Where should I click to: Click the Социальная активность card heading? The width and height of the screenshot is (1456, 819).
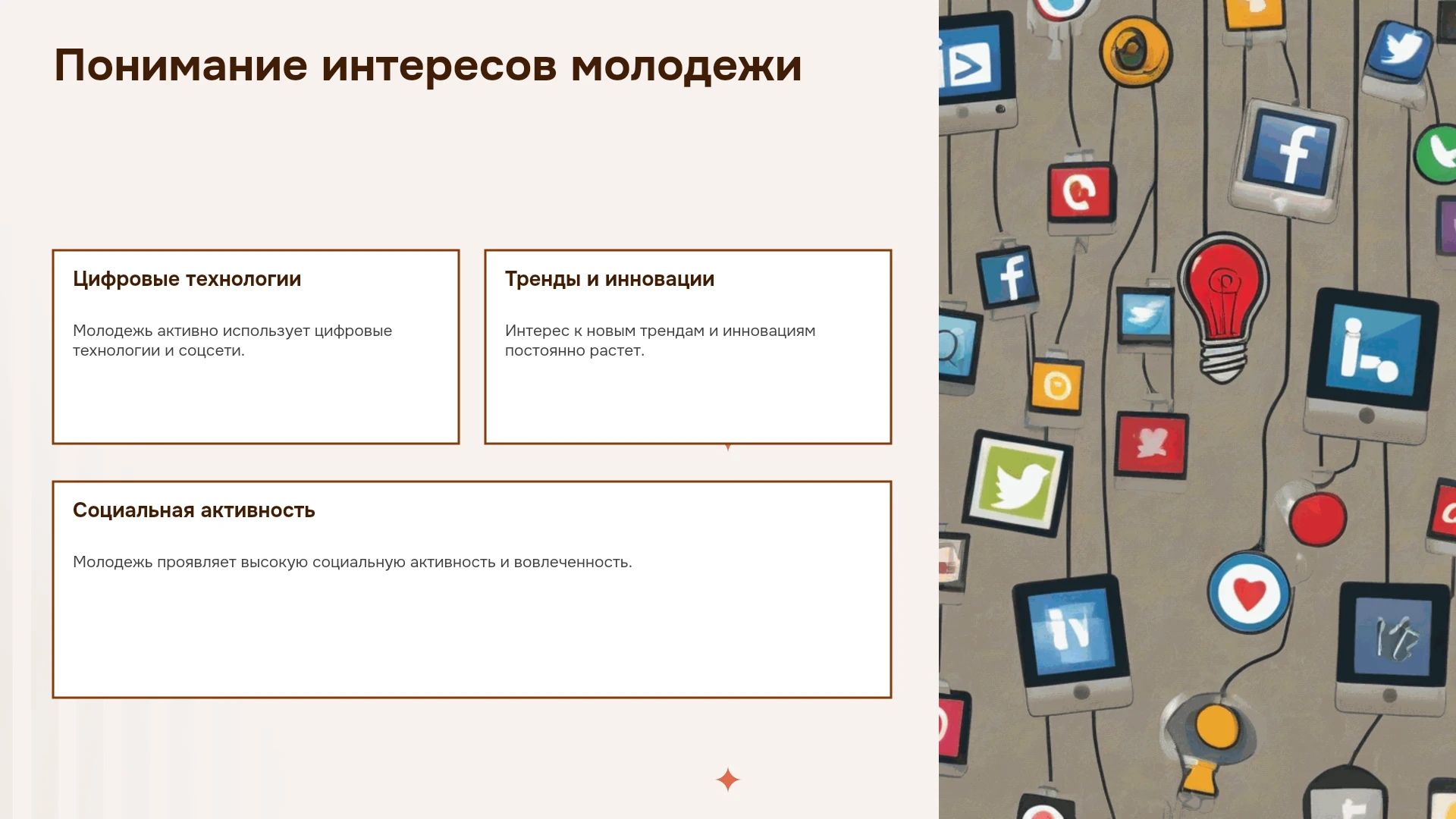193,510
